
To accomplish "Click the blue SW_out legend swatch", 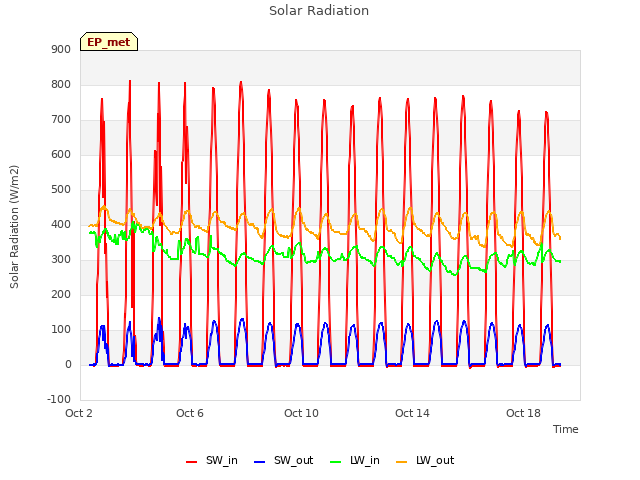I will point(260,462).
